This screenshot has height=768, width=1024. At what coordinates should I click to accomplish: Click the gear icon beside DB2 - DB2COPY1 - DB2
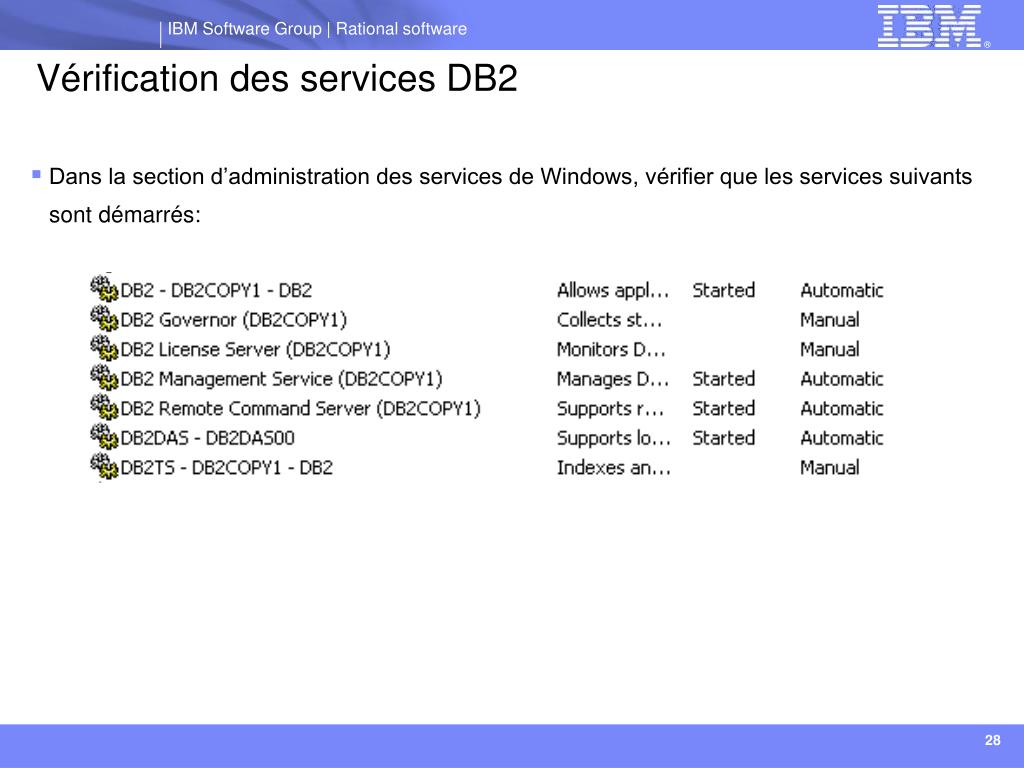click(x=104, y=289)
